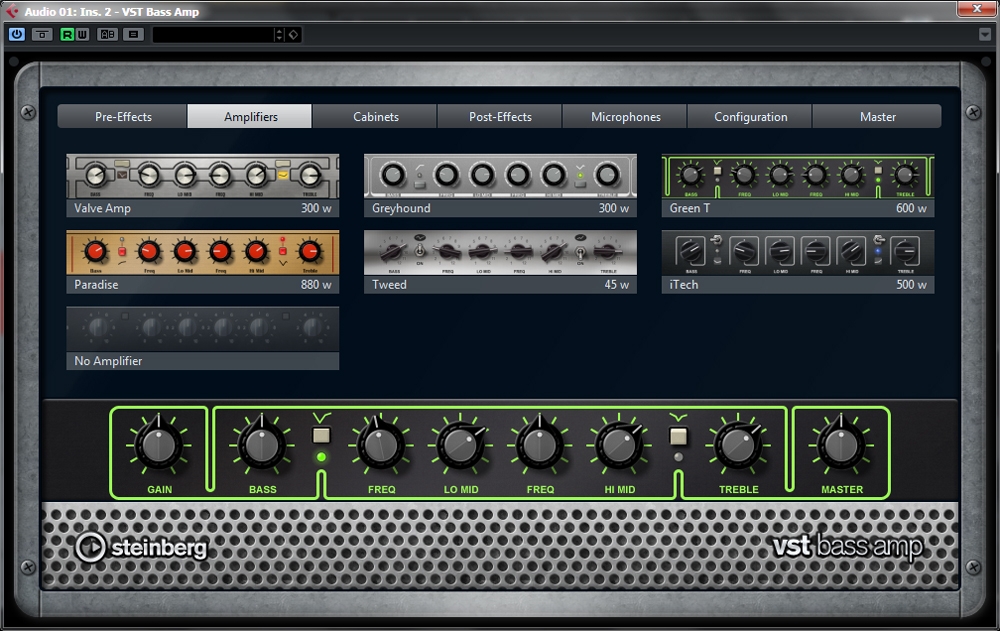This screenshot has width=1000, height=631.
Task: Click the bypass effect button
Action: (x=42, y=34)
